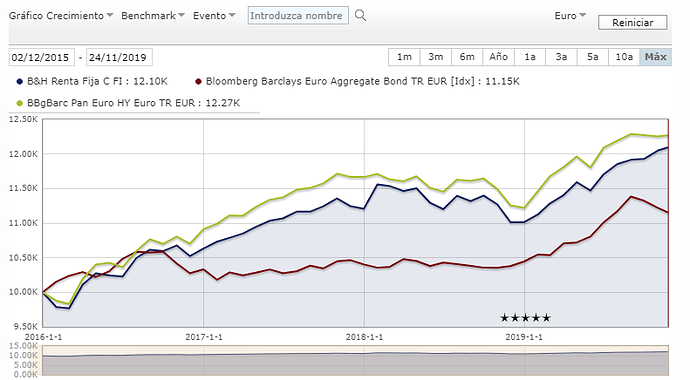
Task: Click the Reiniciar button
Action: pos(632,22)
